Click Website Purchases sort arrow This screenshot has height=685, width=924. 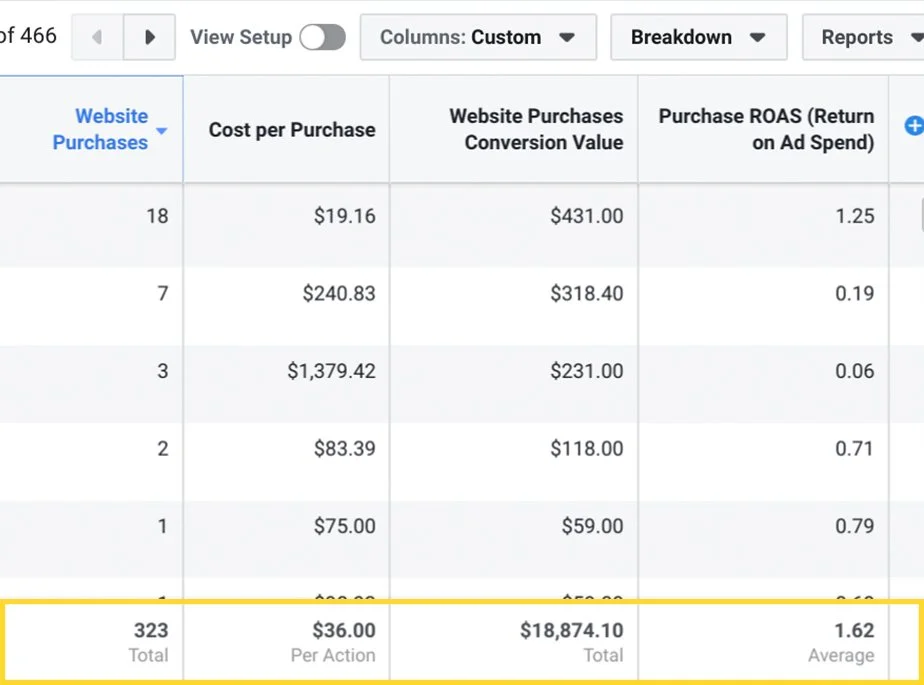click(162, 131)
